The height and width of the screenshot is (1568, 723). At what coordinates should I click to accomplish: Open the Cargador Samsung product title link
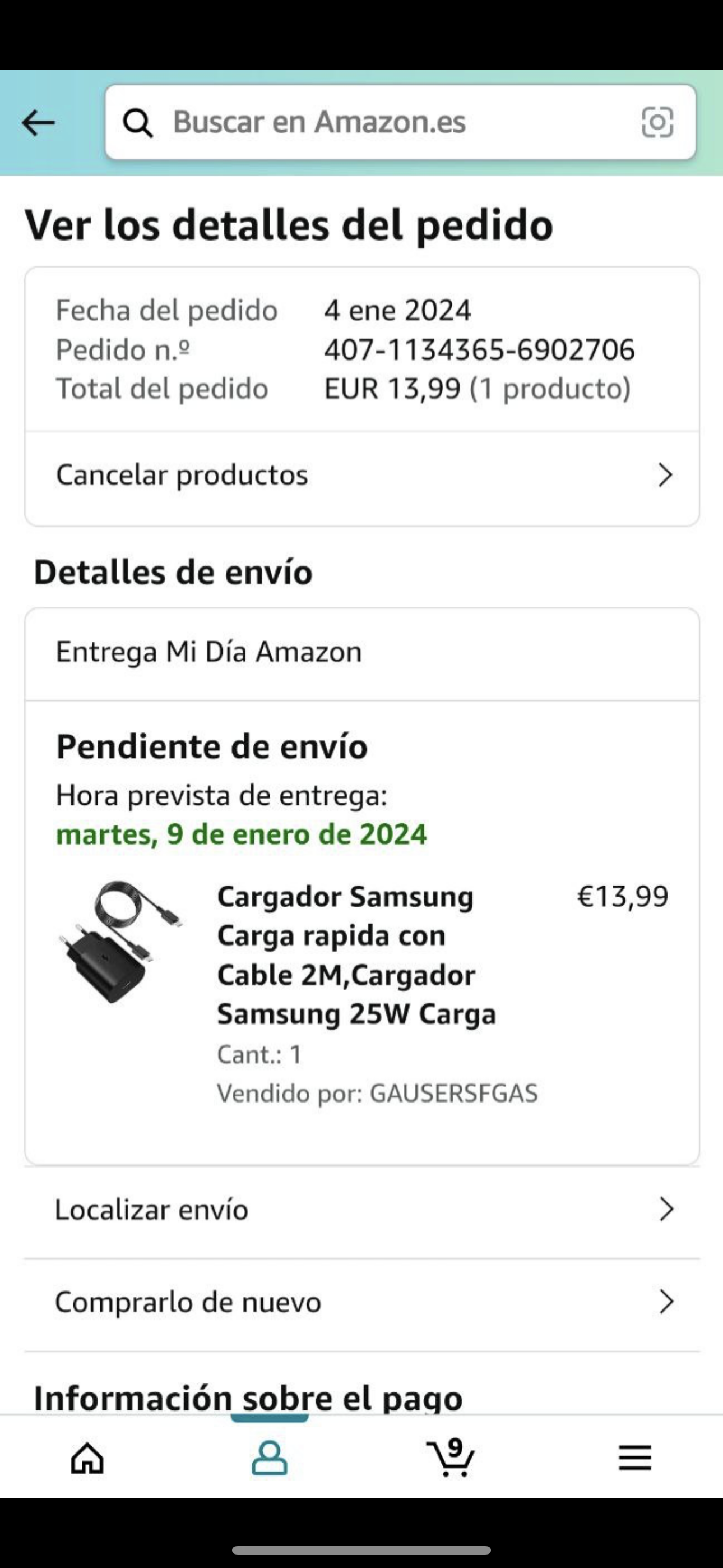pos(356,955)
